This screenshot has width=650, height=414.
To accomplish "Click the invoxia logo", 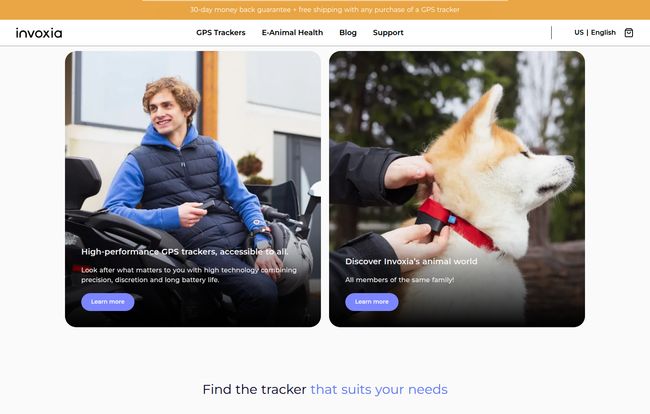I will click(39, 33).
